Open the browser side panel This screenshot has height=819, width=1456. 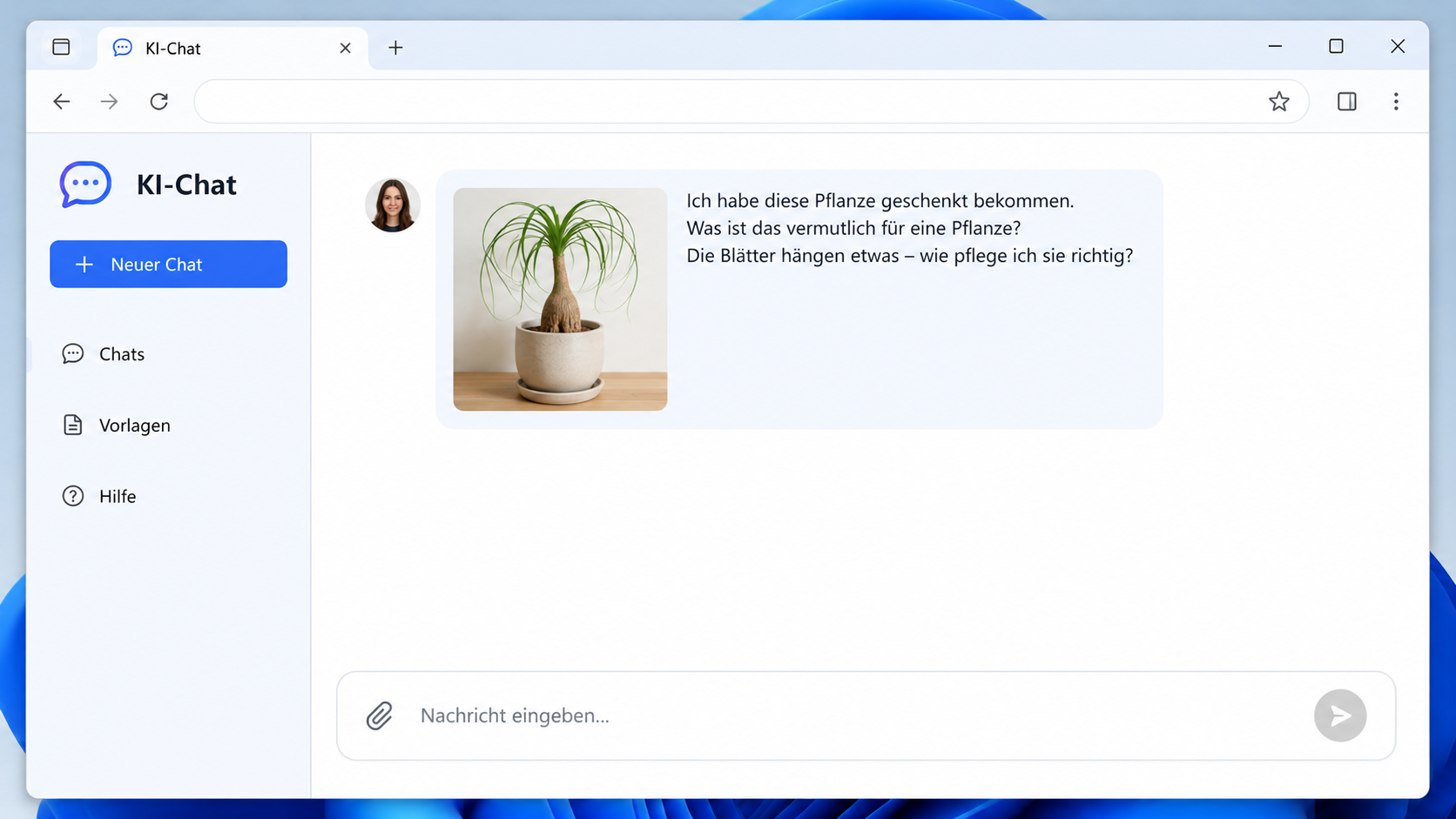point(1346,102)
